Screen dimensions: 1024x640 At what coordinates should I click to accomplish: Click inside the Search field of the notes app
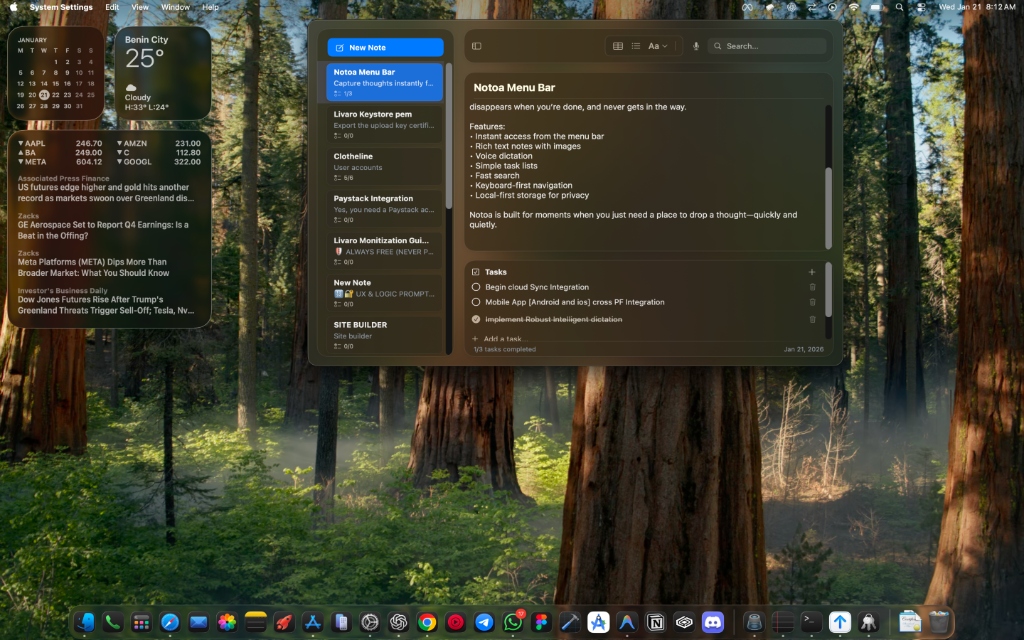pos(767,45)
